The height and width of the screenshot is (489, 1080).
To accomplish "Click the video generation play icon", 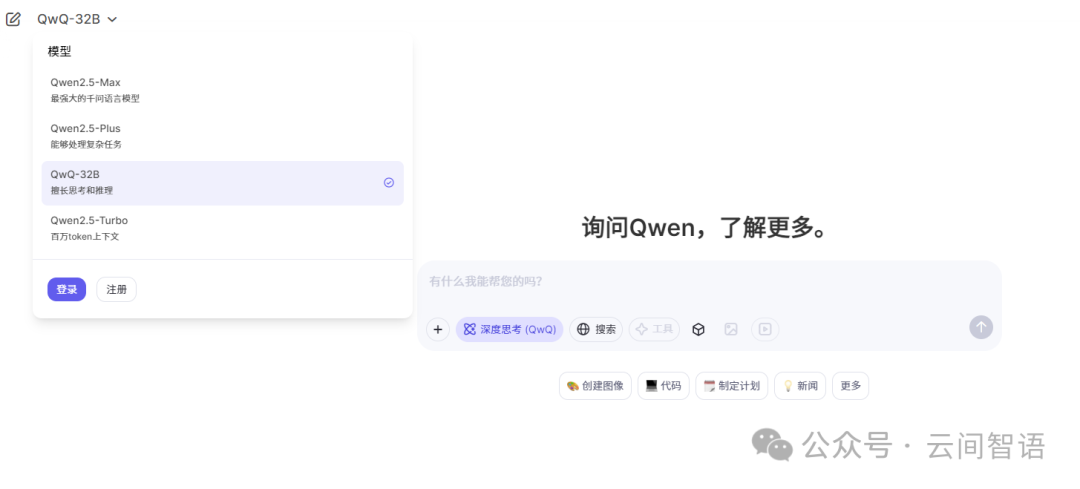I will pos(765,329).
